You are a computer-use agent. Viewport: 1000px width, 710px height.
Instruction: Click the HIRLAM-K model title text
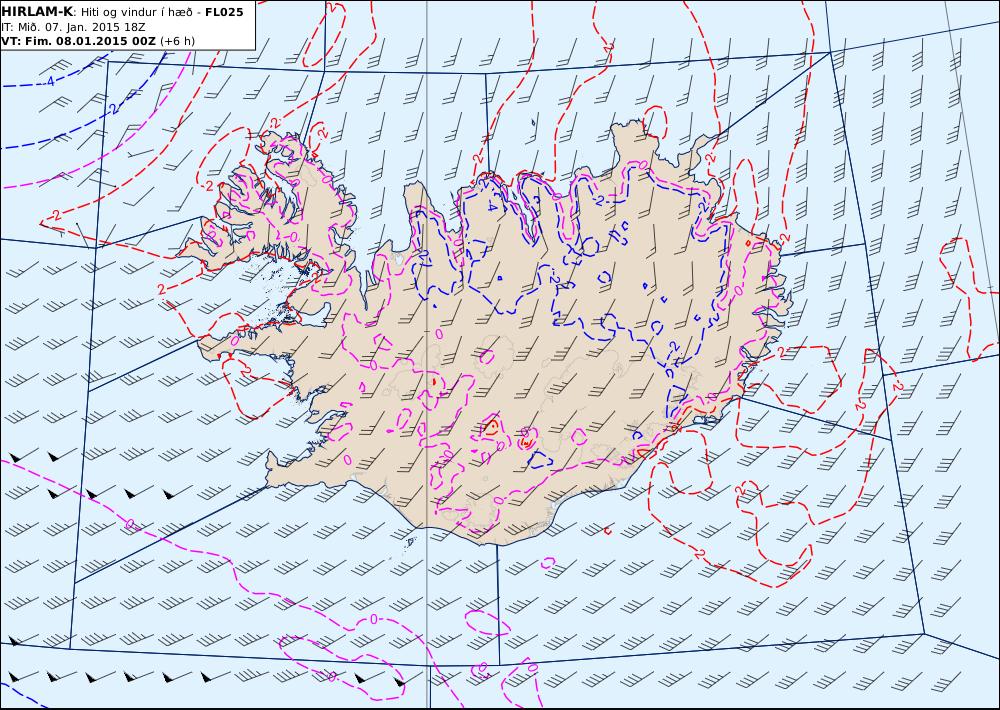coord(36,11)
